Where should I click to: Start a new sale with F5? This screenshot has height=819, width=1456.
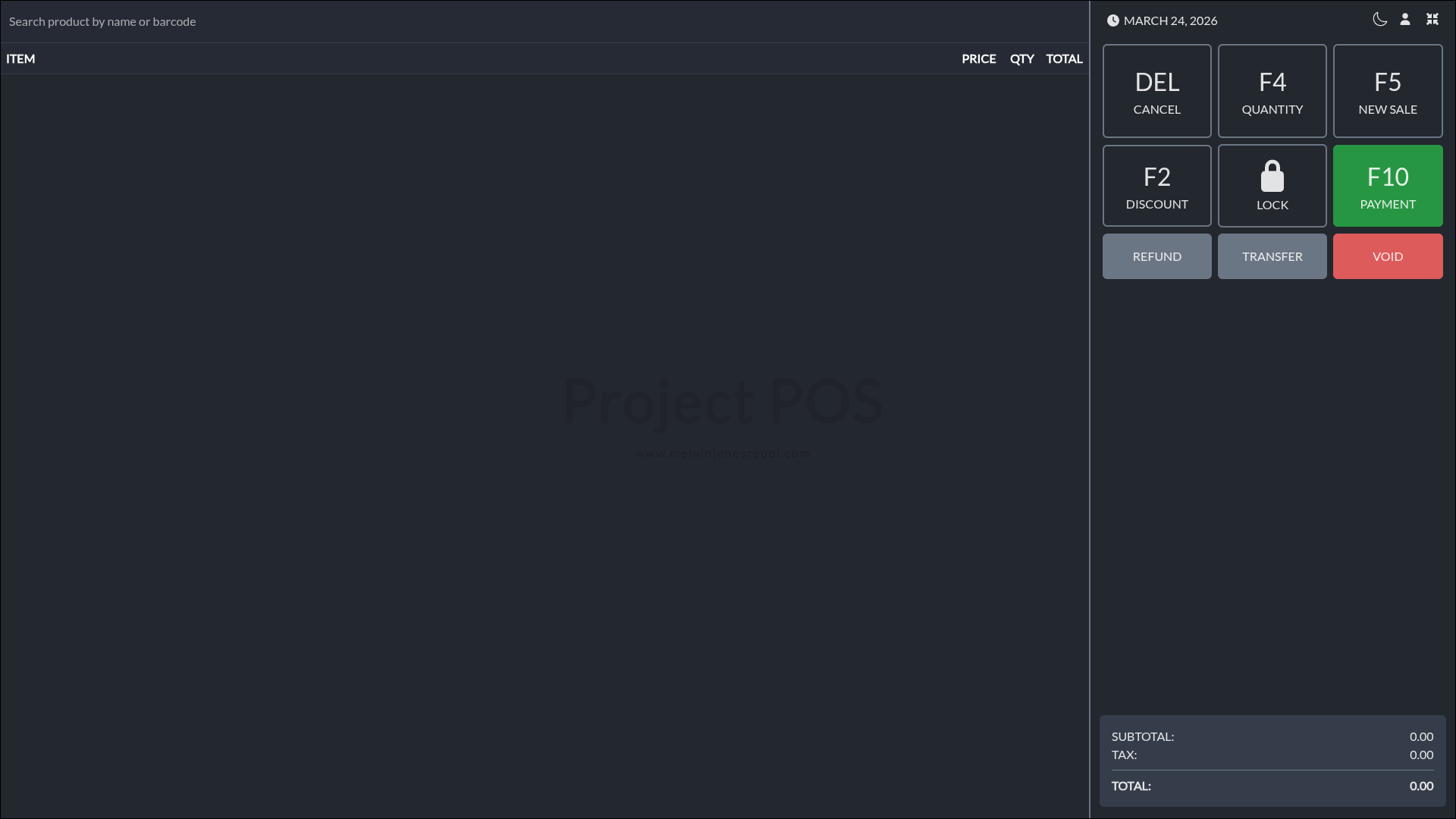click(1387, 91)
